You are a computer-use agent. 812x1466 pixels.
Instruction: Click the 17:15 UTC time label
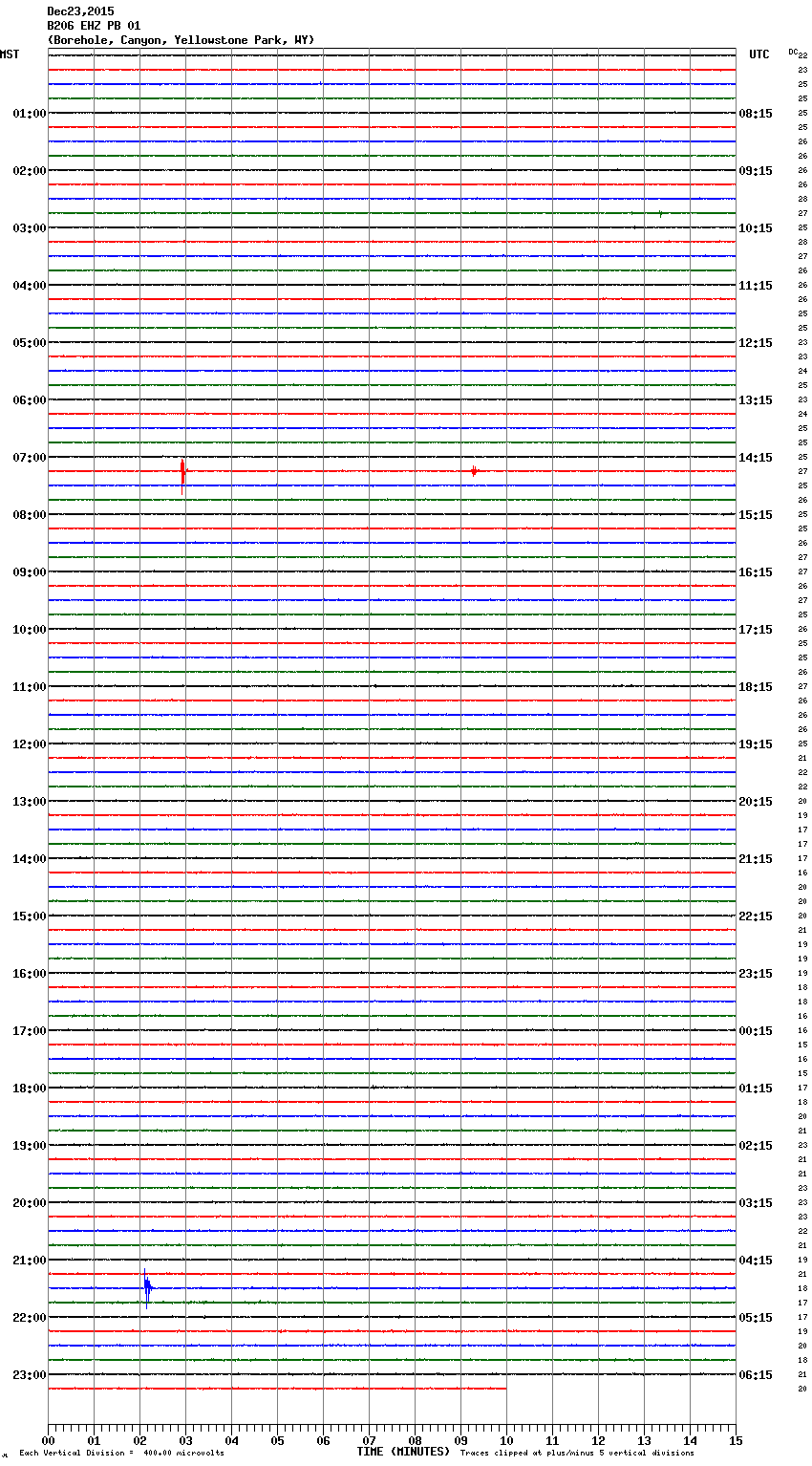(x=756, y=630)
